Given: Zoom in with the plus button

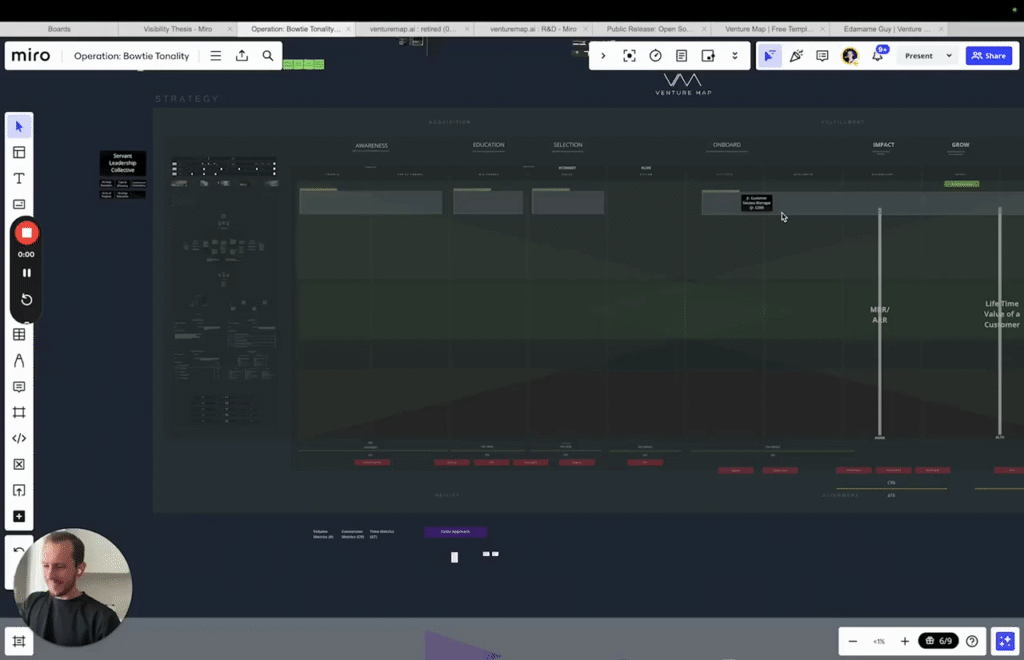Looking at the screenshot, I should pos(904,641).
